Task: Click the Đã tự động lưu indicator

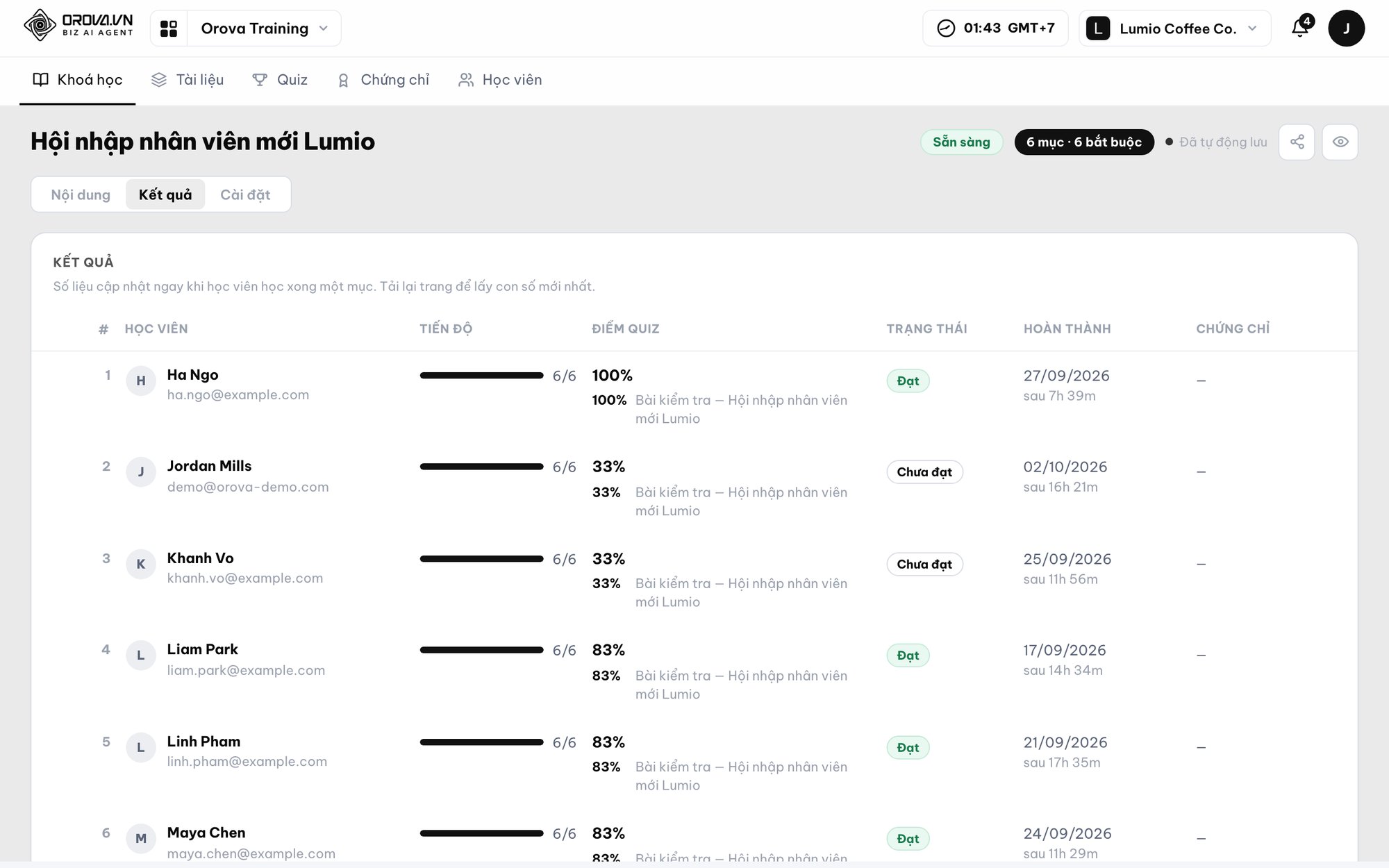Action: (1216, 142)
